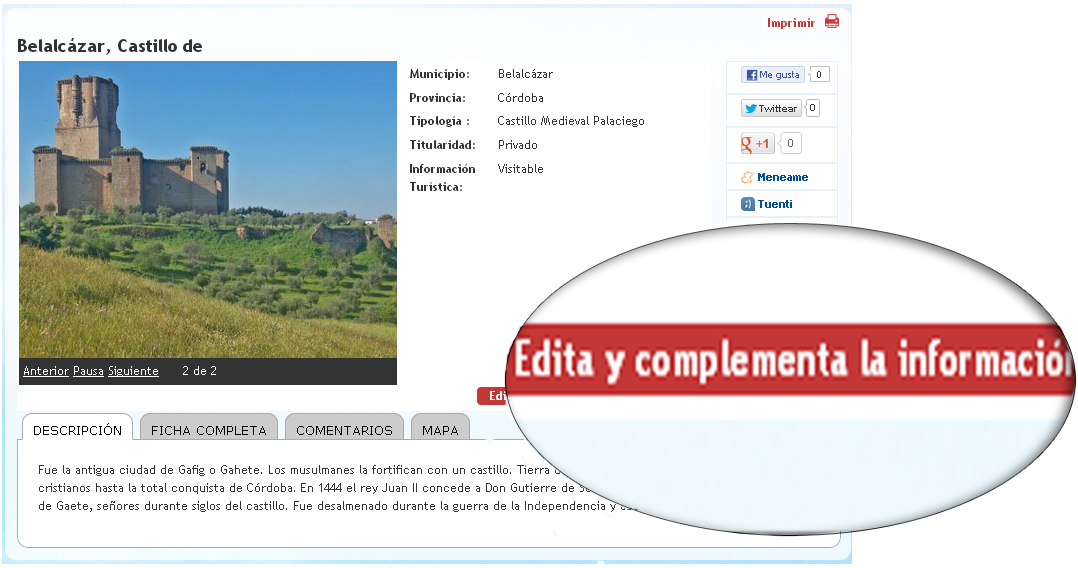Click the Tuenti icon

click(x=747, y=204)
